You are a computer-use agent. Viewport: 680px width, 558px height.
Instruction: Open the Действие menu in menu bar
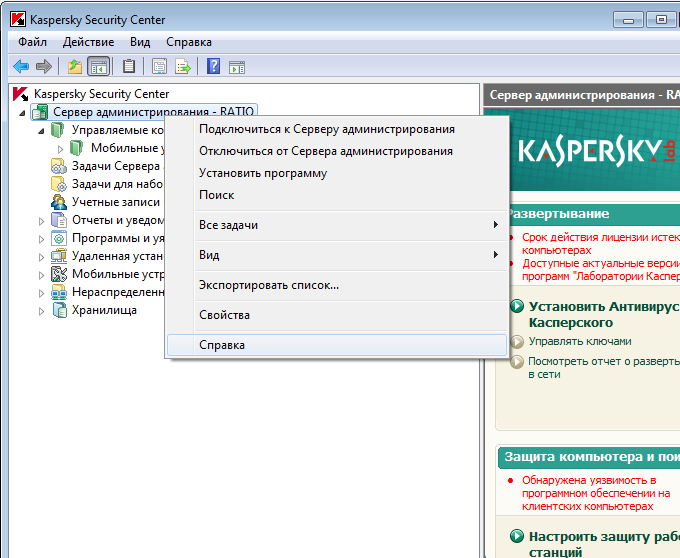click(88, 42)
